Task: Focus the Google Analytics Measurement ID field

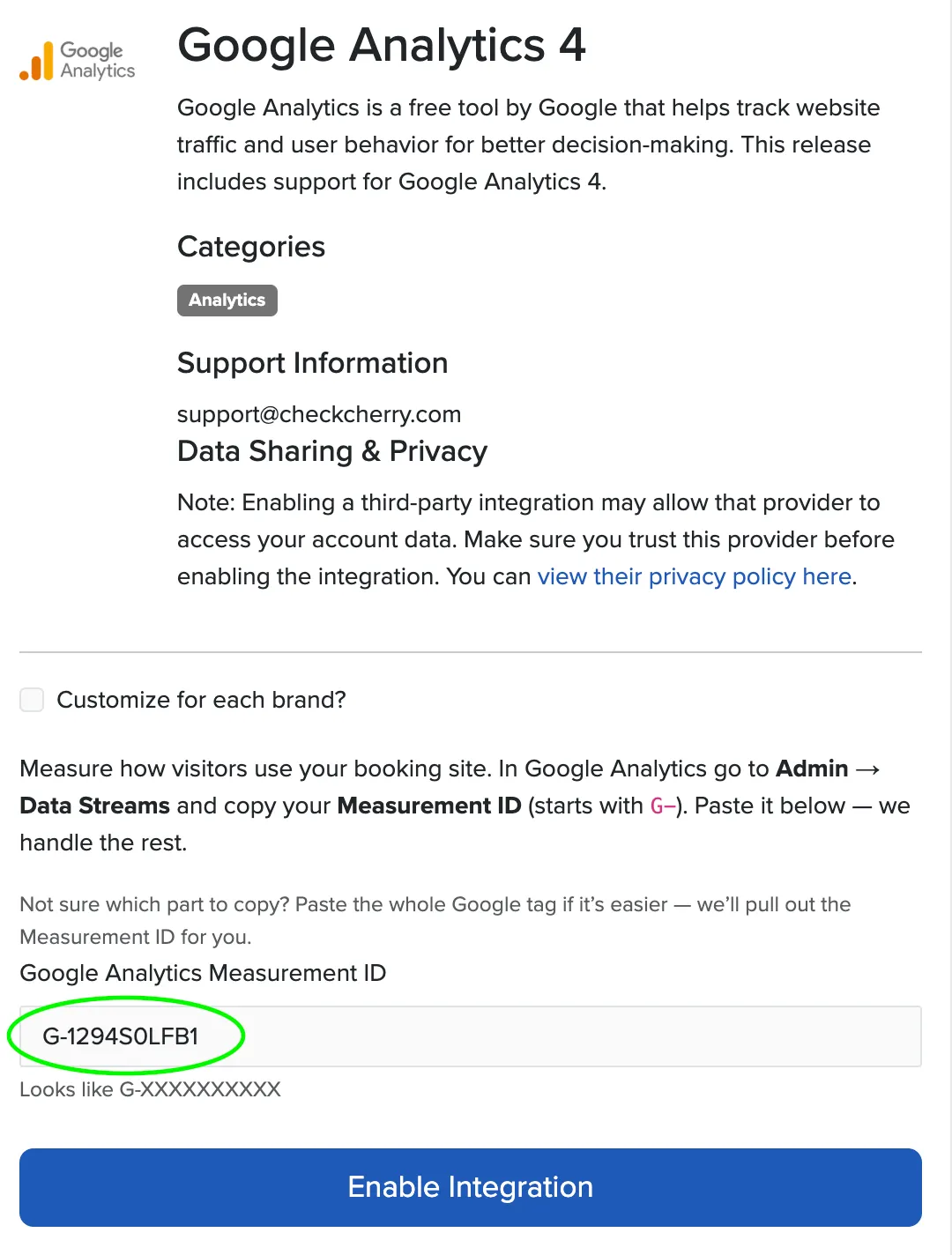Action: tap(471, 1036)
